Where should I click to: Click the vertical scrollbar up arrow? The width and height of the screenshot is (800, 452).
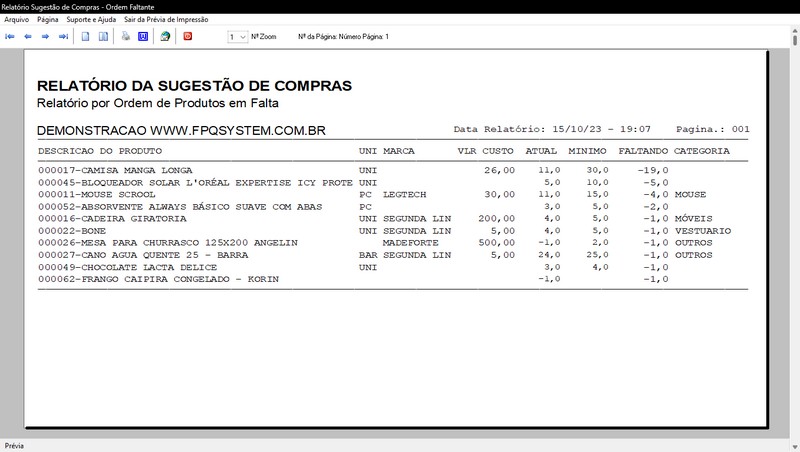795,32
